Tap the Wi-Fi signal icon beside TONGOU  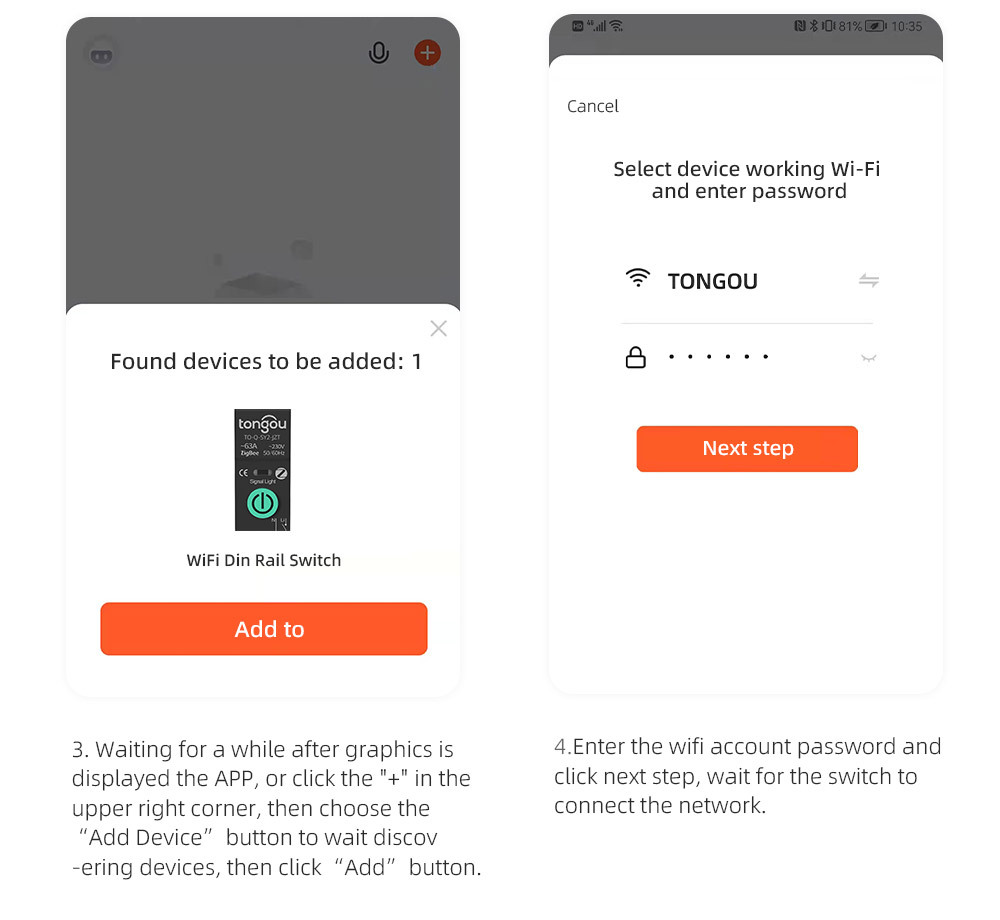(x=637, y=278)
